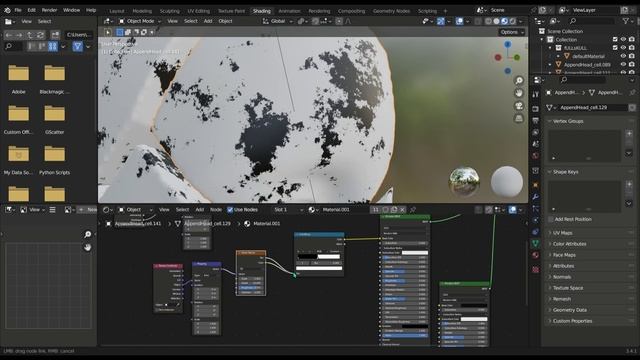640x360 pixels.
Task: Click the Add Rest Position button
Action: (573, 219)
